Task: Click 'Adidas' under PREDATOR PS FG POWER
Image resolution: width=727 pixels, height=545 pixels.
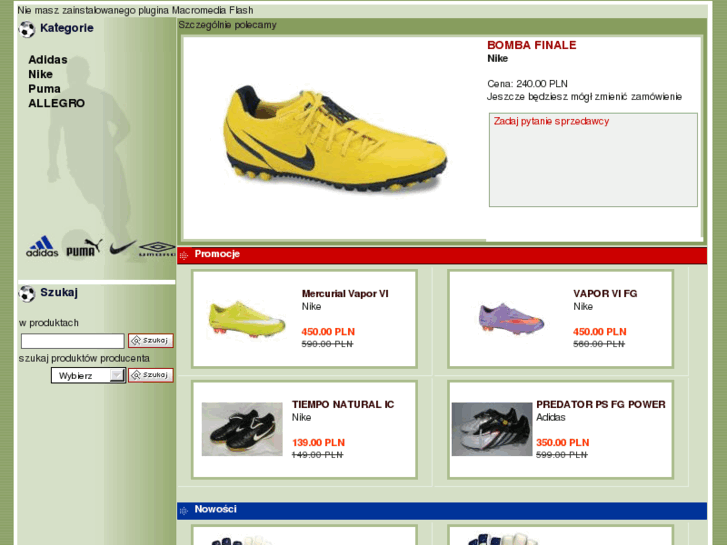Action: (551, 417)
